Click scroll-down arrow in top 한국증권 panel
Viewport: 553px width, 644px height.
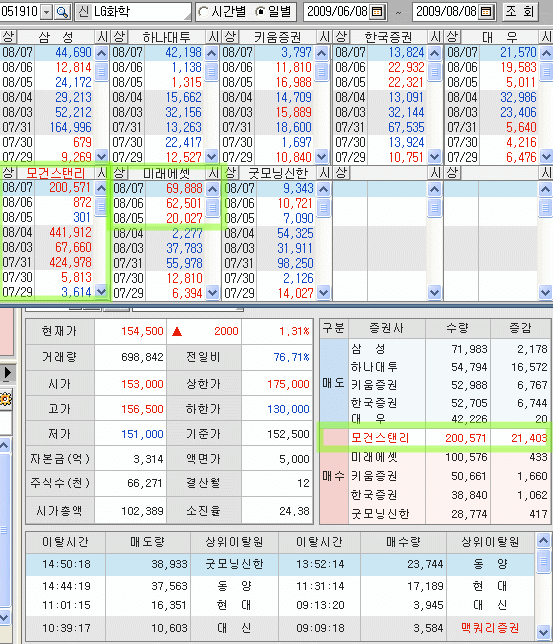pyautogui.click(x=434, y=156)
